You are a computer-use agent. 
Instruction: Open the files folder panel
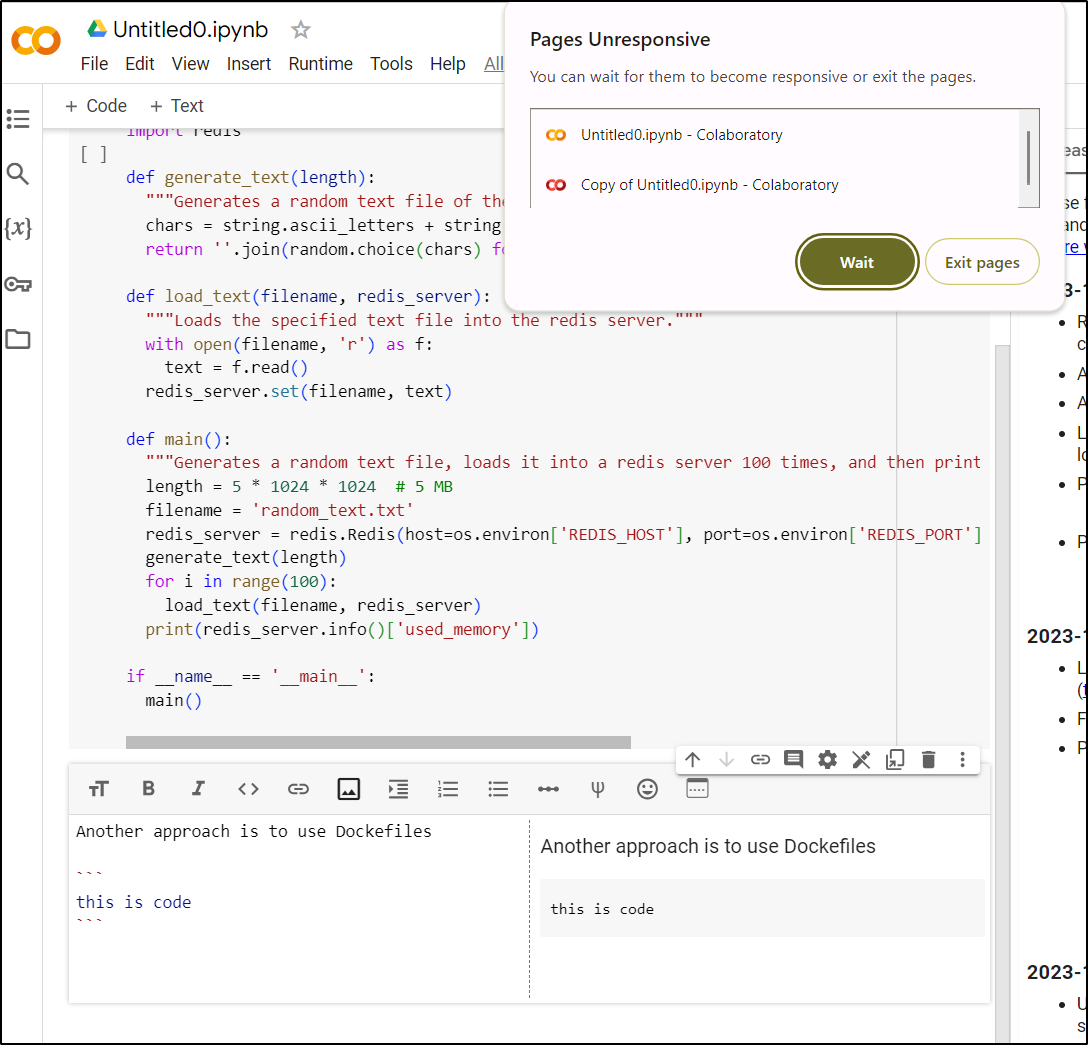coord(18,339)
